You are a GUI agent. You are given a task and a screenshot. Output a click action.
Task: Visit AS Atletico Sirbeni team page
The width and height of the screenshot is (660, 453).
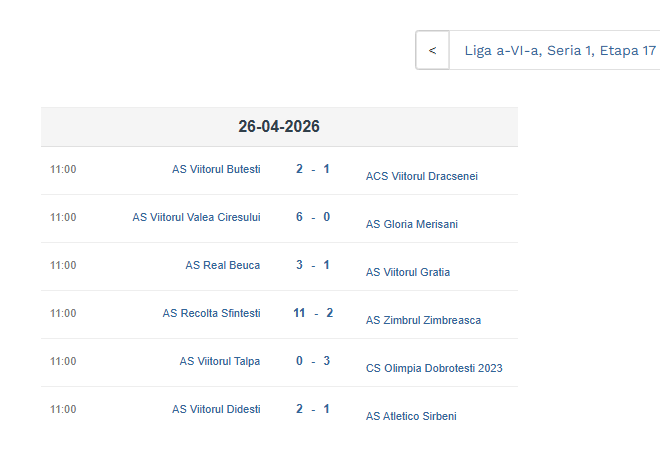(411, 416)
